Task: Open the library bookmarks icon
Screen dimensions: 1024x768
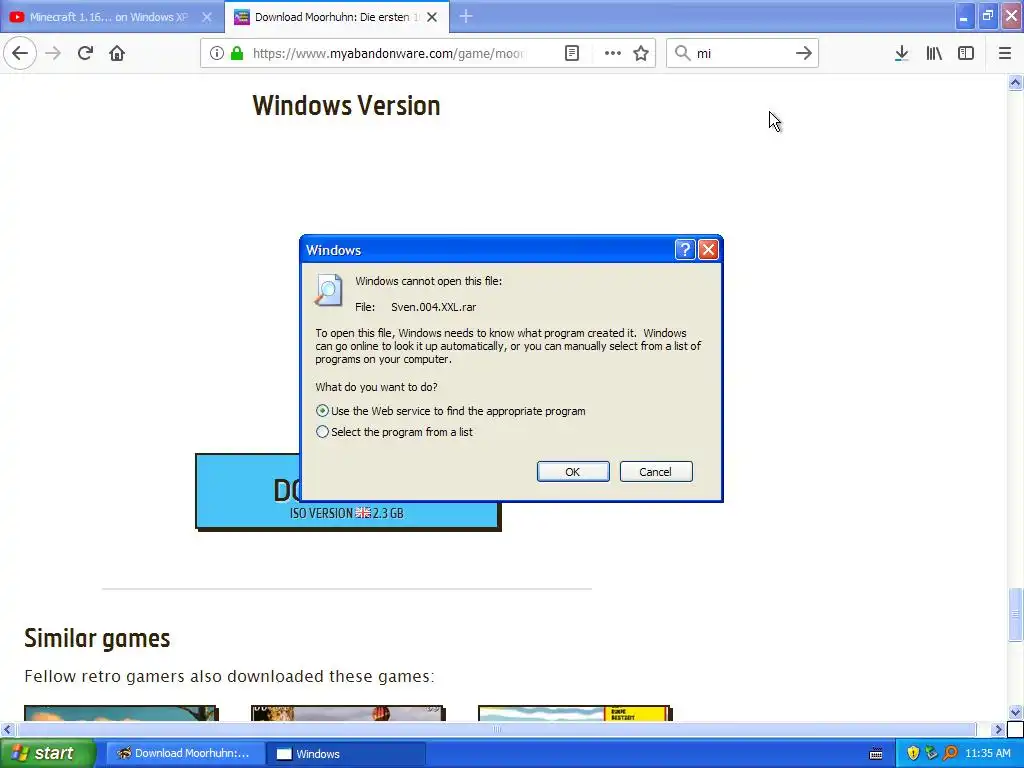Action: click(934, 53)
